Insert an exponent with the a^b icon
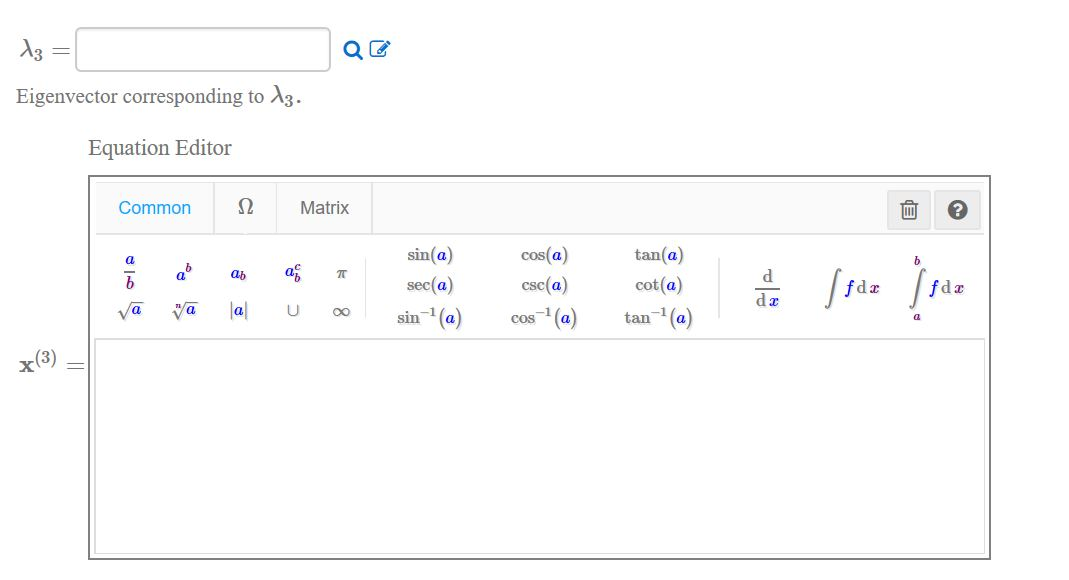 180,270
